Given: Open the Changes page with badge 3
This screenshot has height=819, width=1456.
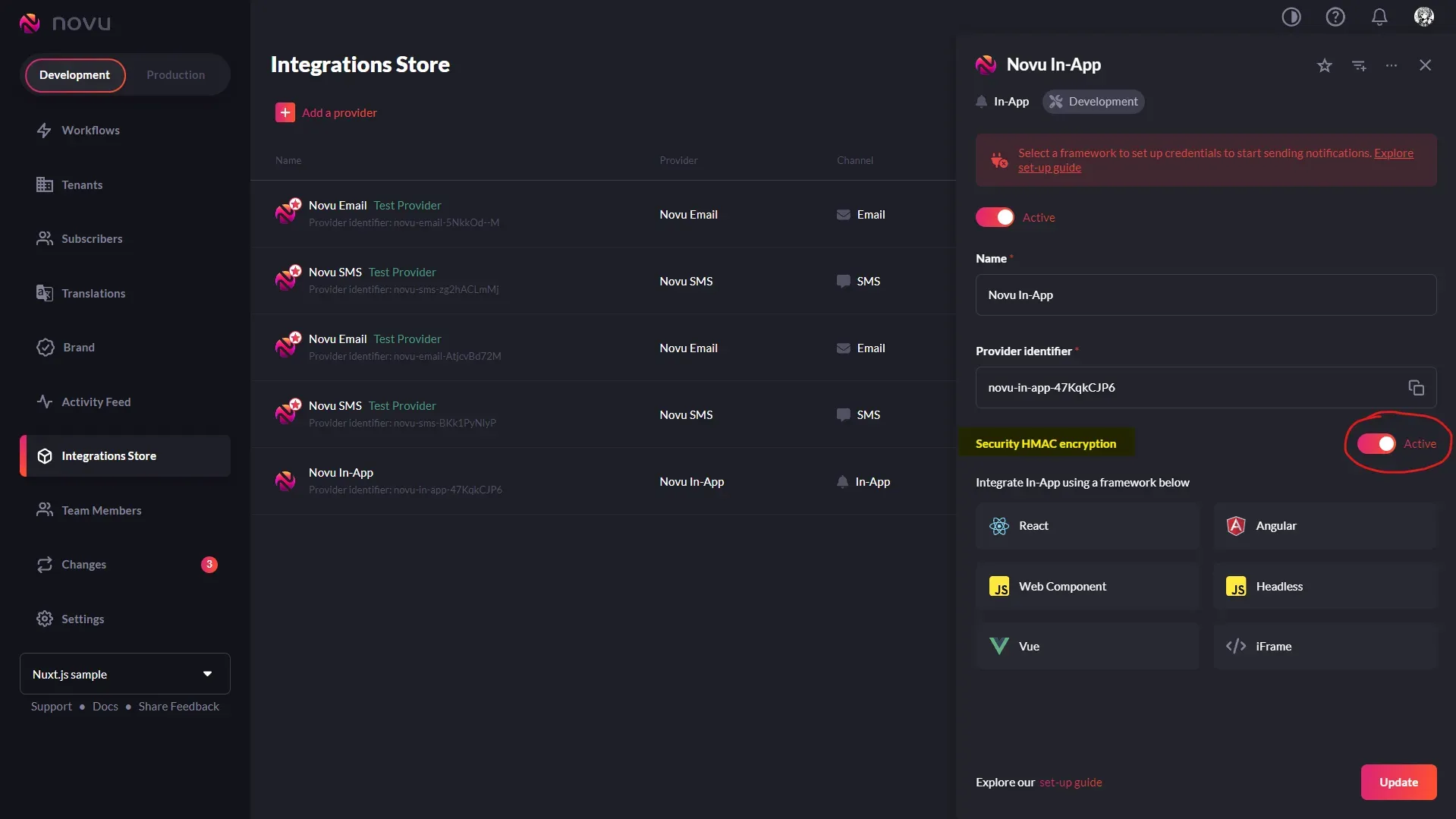Looking at the screenshot, I should tap(83, 565).
